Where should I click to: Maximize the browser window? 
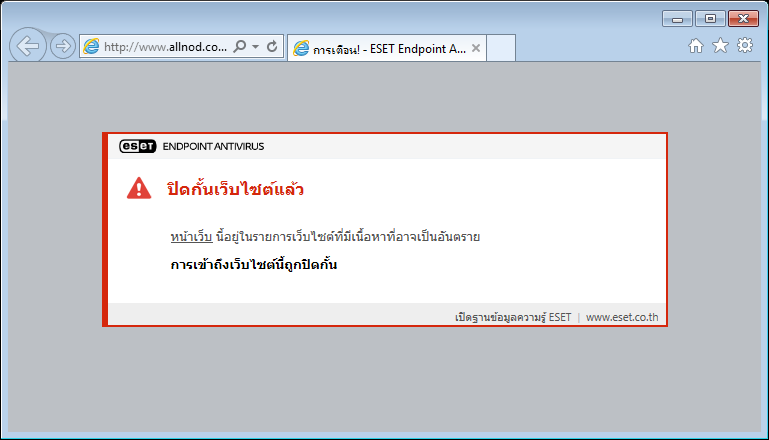tap(710, 19)
